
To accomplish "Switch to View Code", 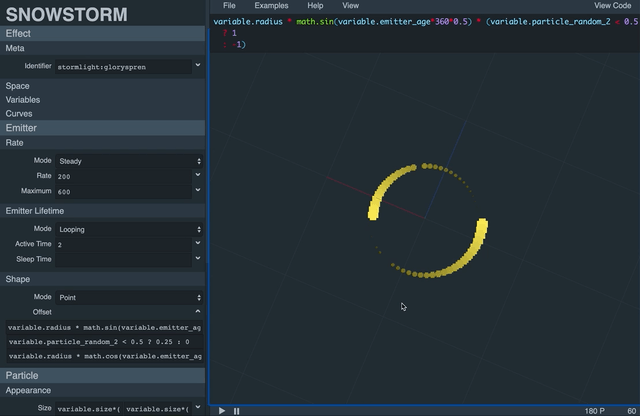I will pyautogui.click(x=612, y=6).
